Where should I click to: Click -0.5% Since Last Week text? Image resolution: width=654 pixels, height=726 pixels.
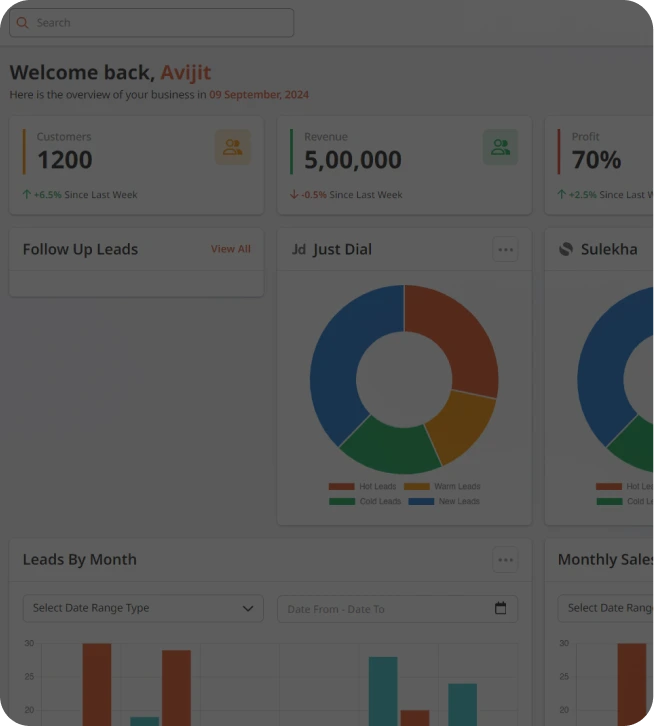[352, 194]
